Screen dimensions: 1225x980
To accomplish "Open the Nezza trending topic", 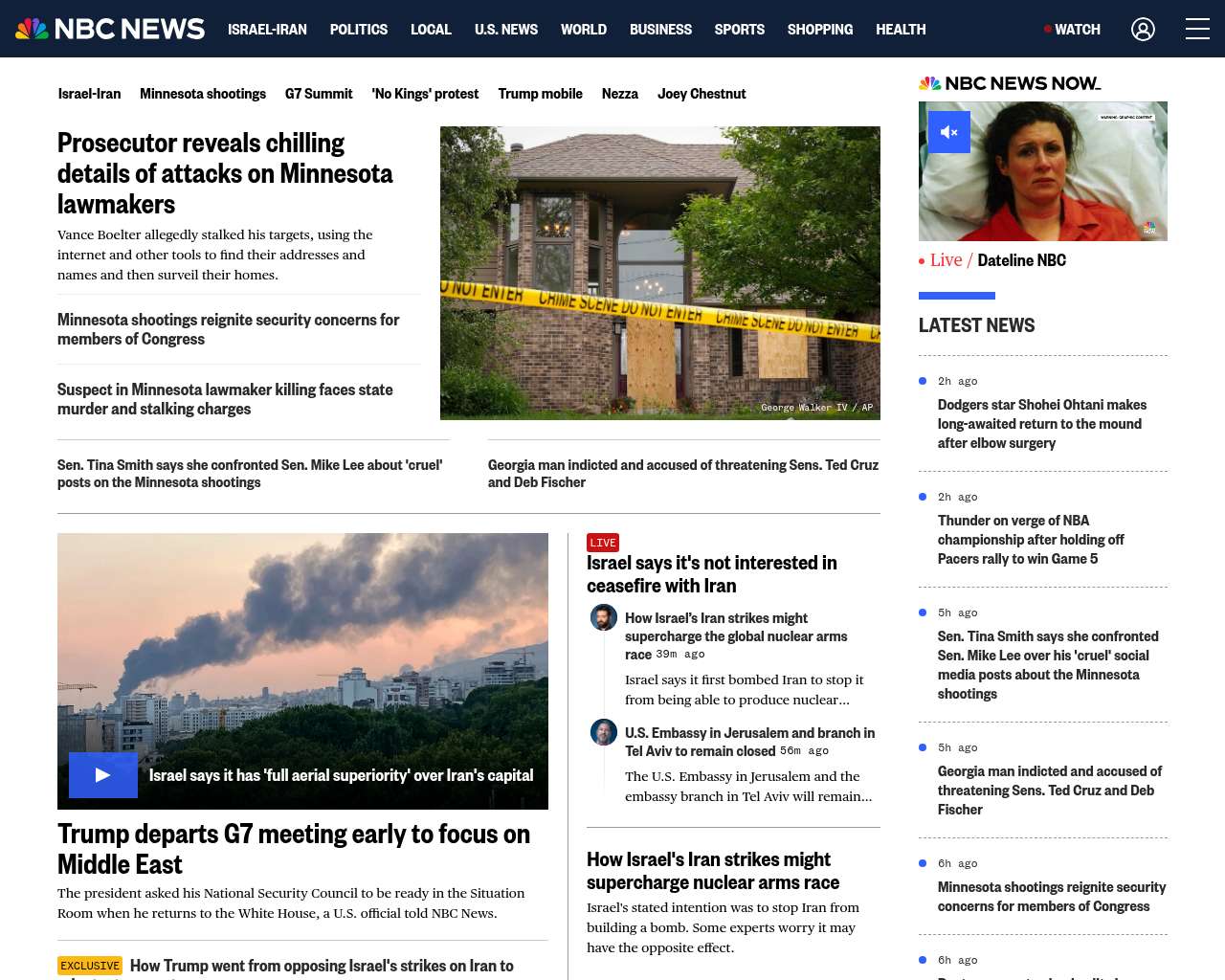I will click(x=619, y=94).
